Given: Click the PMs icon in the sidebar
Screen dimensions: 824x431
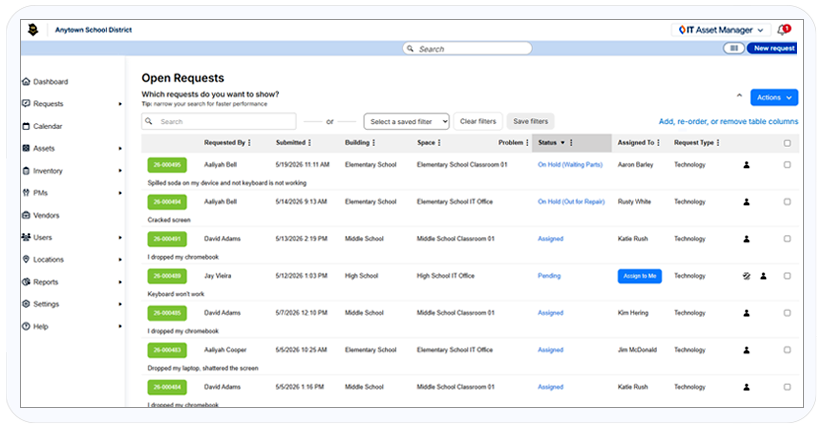Looking at the screenshot, I should point(26,193).
